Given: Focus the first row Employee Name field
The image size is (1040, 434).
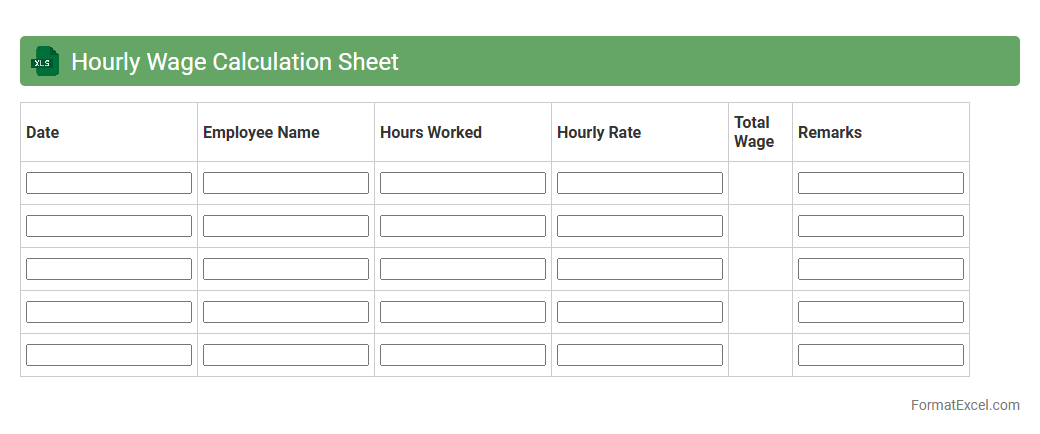Looking at the screenshot, I should pyautogui.click(x=286, y=183).
